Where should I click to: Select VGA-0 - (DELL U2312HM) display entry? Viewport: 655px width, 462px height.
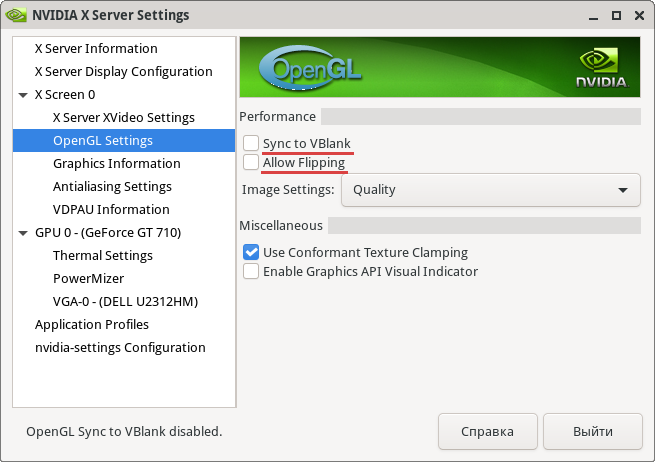(x=125, y=301)
